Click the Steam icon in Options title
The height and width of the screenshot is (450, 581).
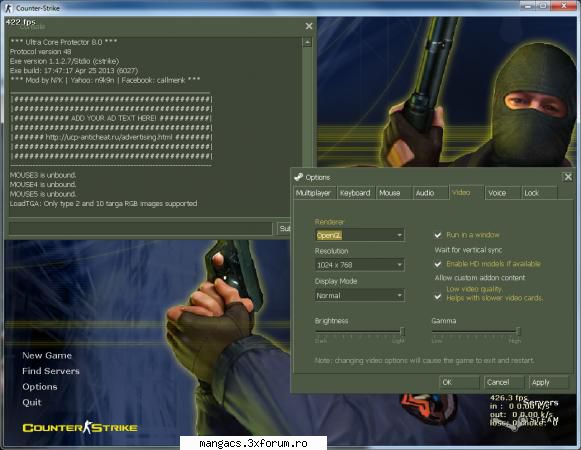coord(299,177)
